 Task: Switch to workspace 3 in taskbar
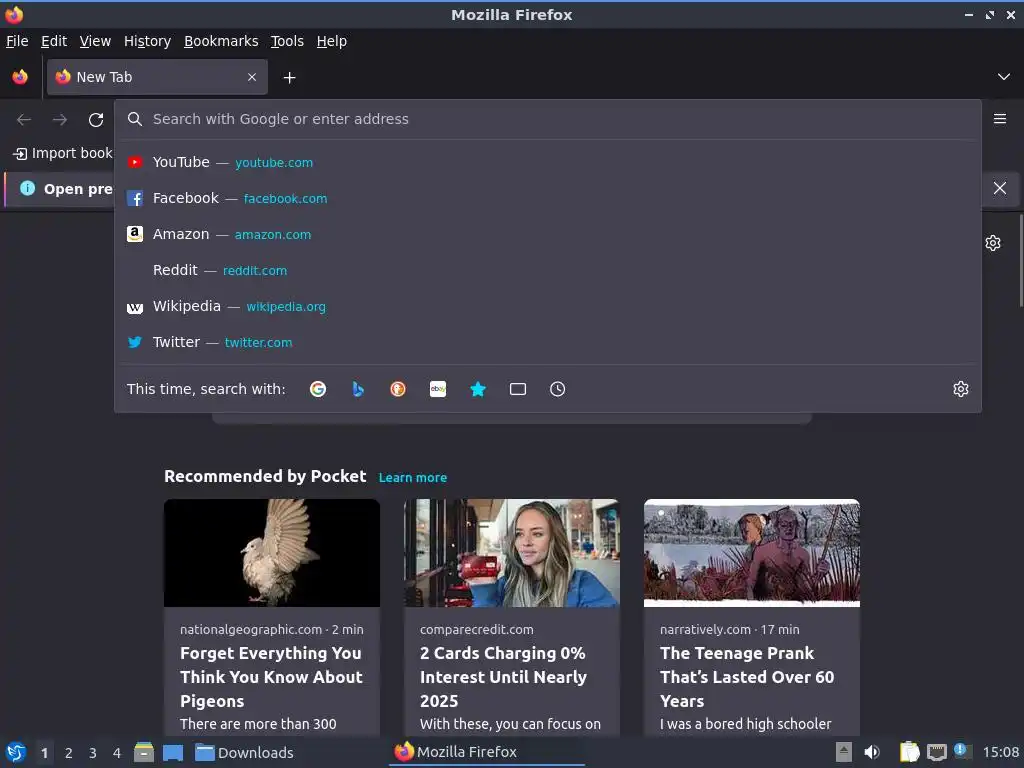tap(93, 753)
